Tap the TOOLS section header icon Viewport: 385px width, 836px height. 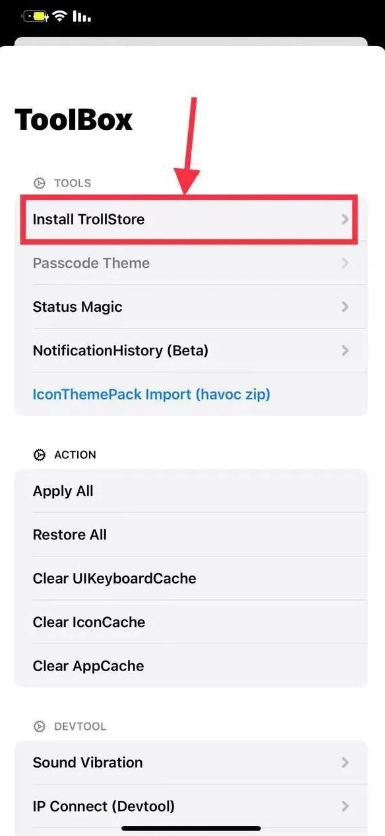tap(39, 183)
